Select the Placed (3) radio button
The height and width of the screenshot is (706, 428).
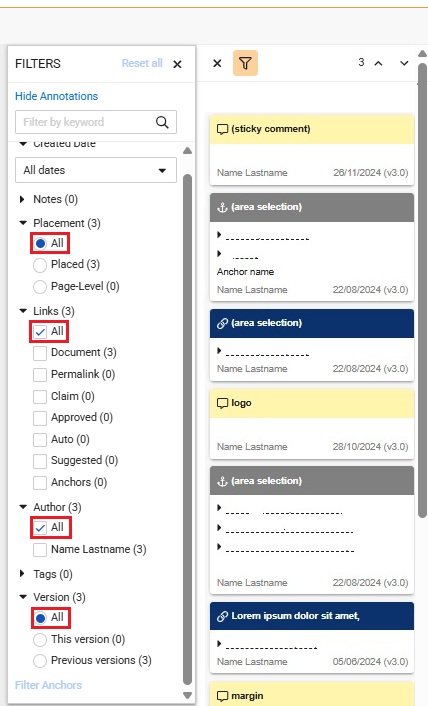click(40, 265)
